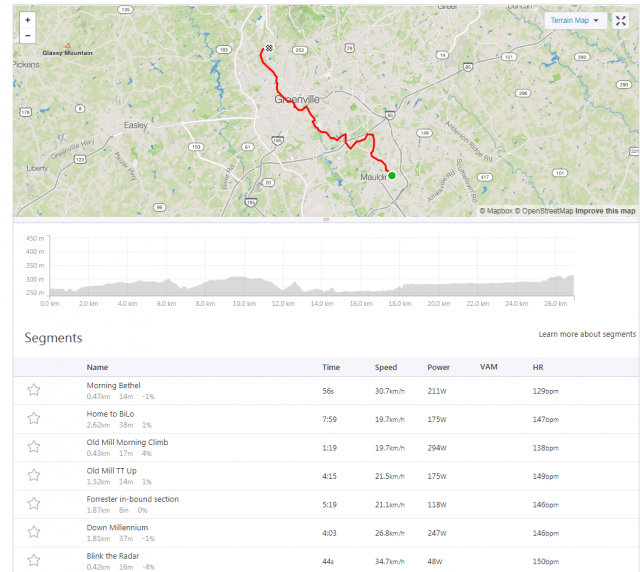
Task: Zoom in on the map
Action: pos(27,20)
